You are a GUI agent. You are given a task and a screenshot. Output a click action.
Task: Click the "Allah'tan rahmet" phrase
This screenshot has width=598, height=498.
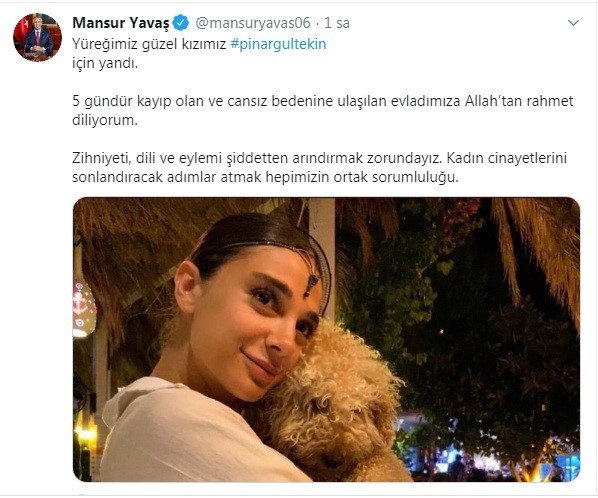coord(519,101)
